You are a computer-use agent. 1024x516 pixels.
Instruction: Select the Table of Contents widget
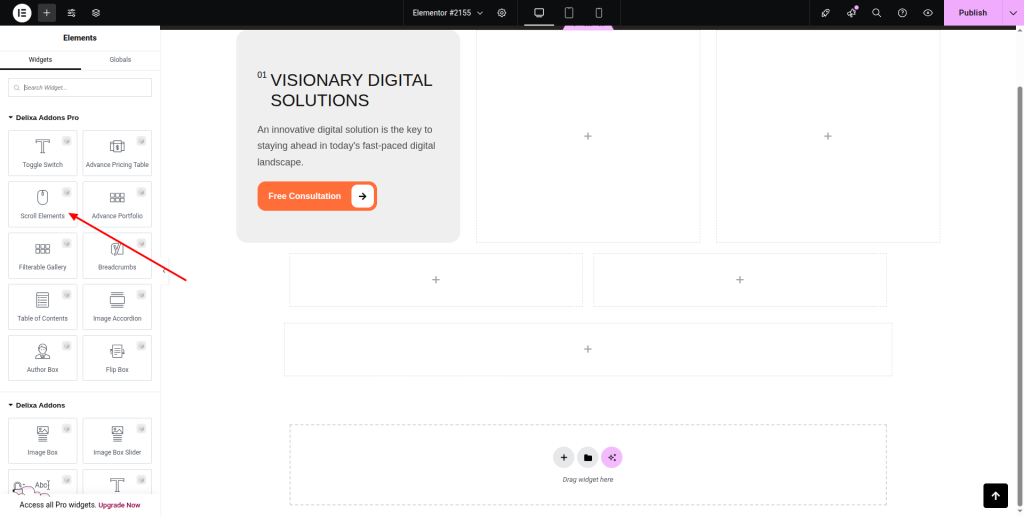pyautogui.click(x=42, y=306)
